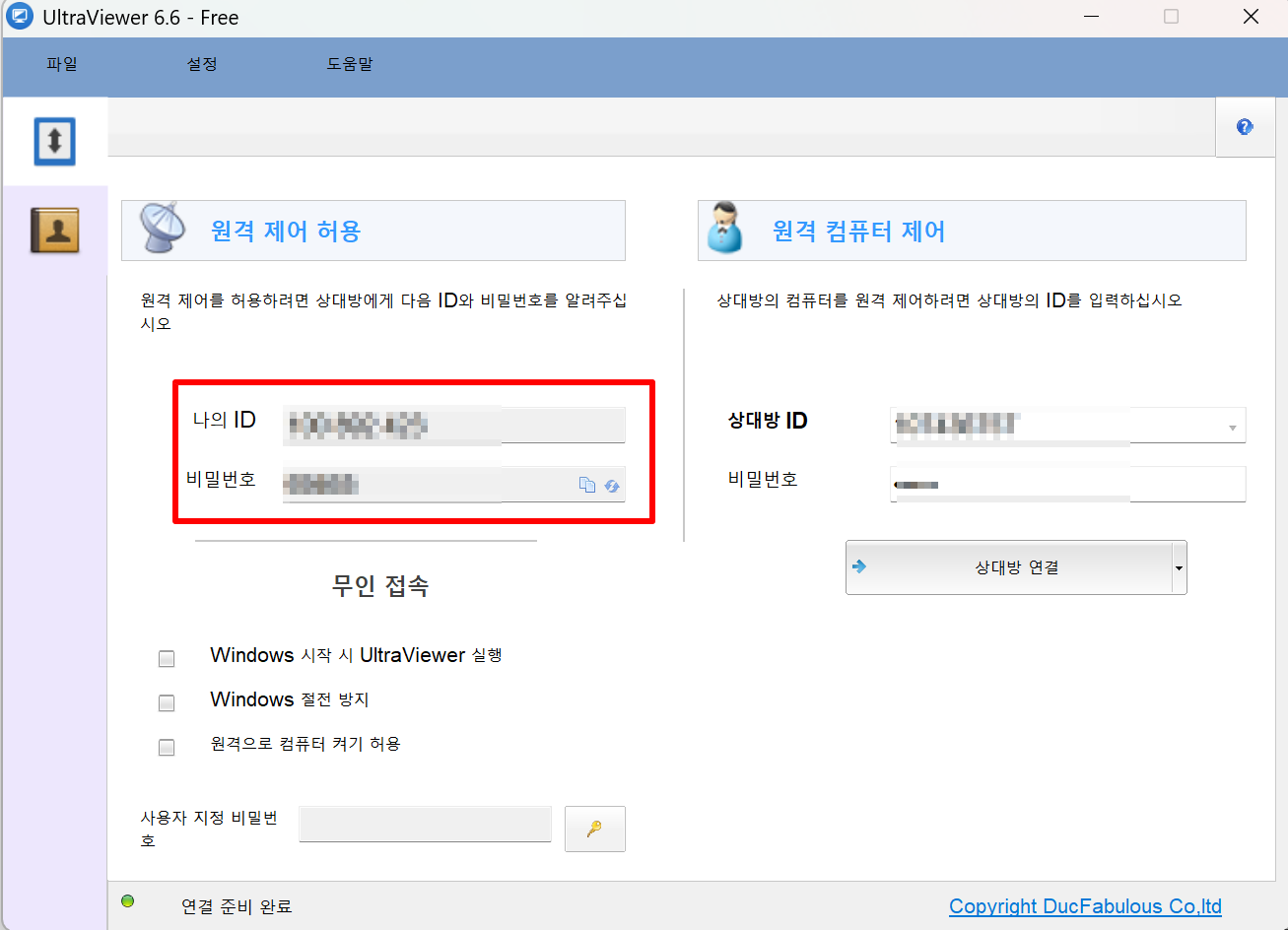
Task: Click the yellow key icon to set password
Action: (594, 829)
